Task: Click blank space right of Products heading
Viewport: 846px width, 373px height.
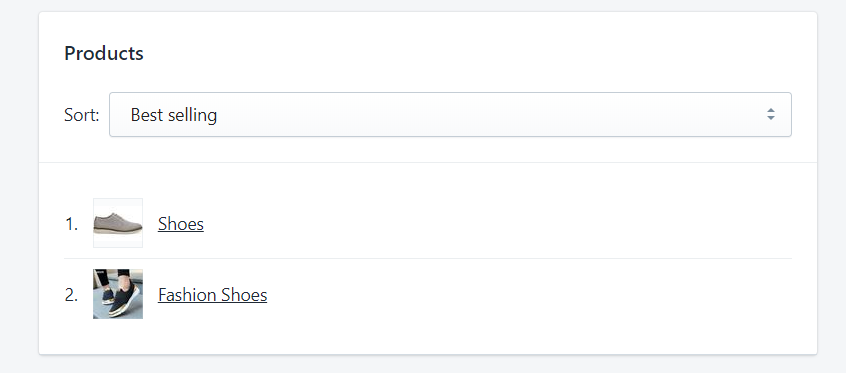Action: (x=475, y=53)
